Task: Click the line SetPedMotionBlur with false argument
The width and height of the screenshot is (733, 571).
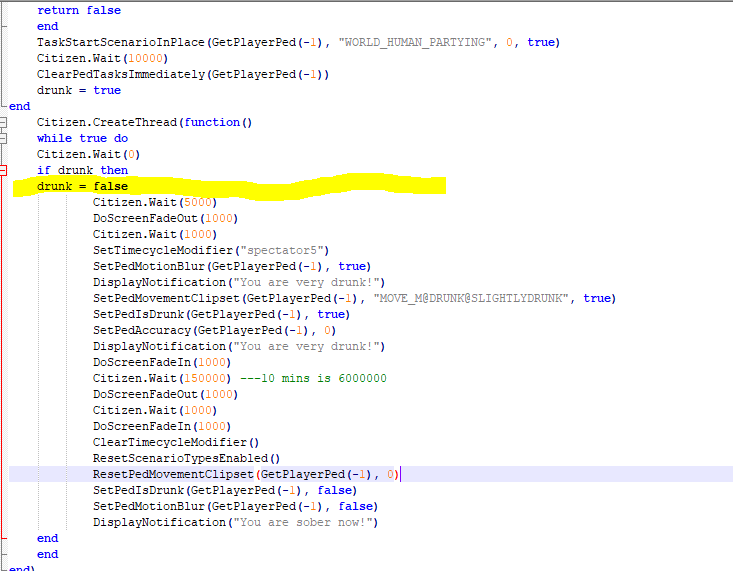Action: click(235, 506)
